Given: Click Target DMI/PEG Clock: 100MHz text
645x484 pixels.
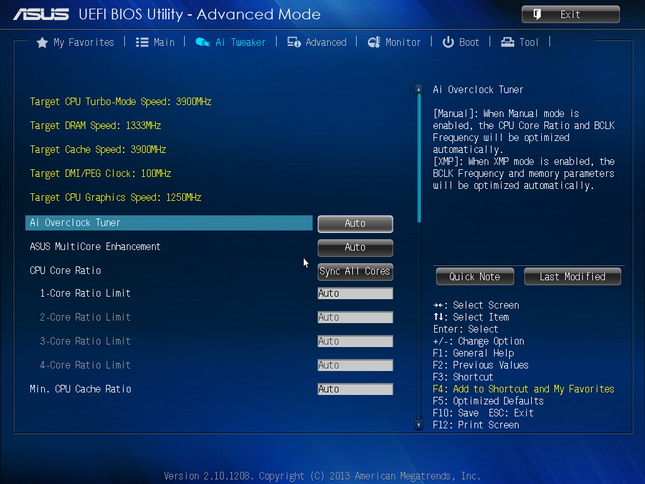Looking at the screenshot, I should [100, 174].
